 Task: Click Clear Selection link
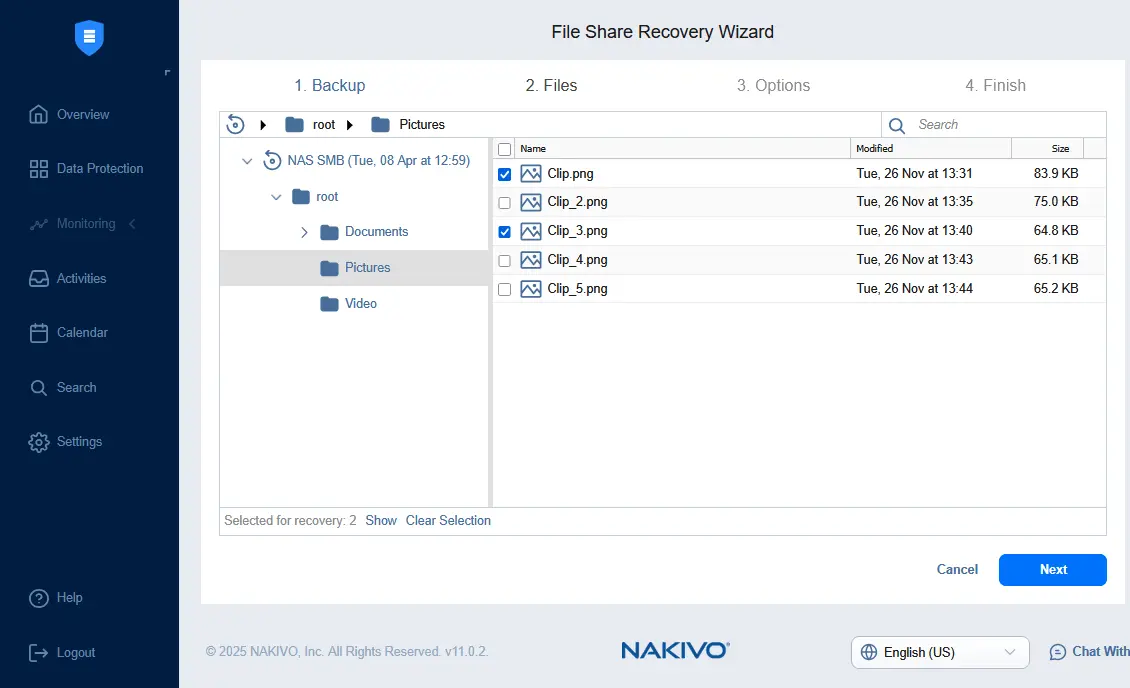[x=448, y=521]
